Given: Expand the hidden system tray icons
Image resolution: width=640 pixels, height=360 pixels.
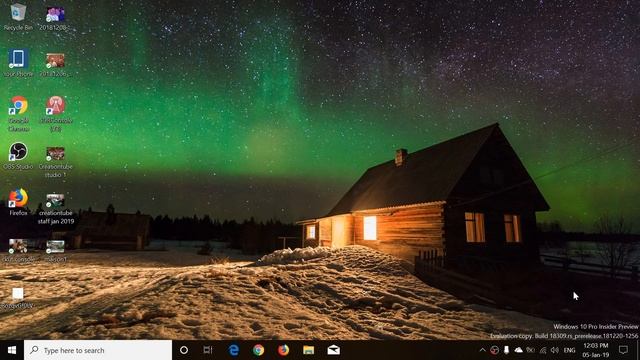Looking at the screenshot, I should tap(482, 350).
